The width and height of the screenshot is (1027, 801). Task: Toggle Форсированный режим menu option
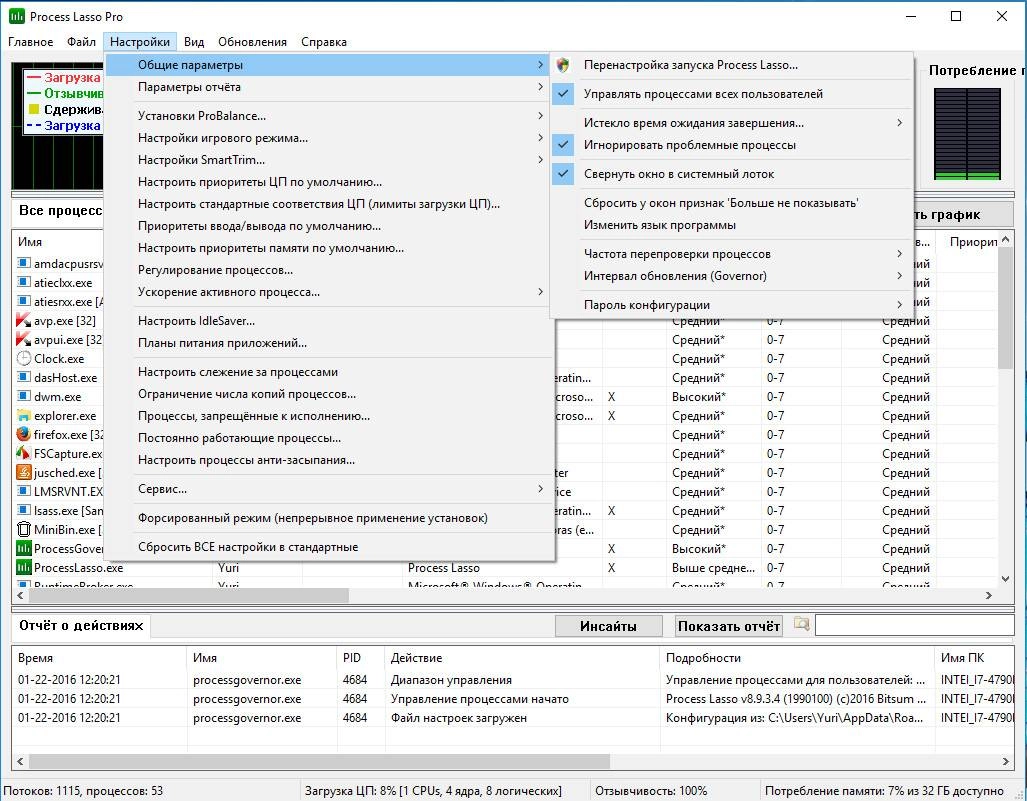coord(329,517)
